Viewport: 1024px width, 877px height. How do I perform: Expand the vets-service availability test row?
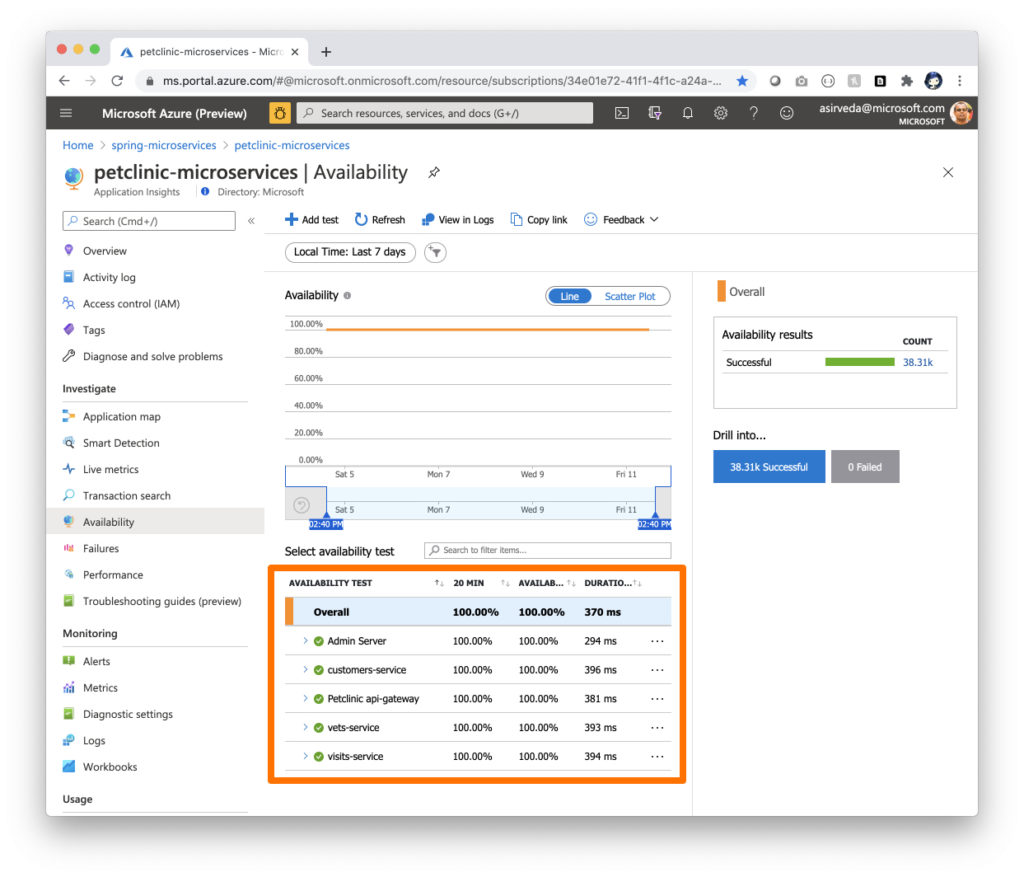click(x=308, y=727)
